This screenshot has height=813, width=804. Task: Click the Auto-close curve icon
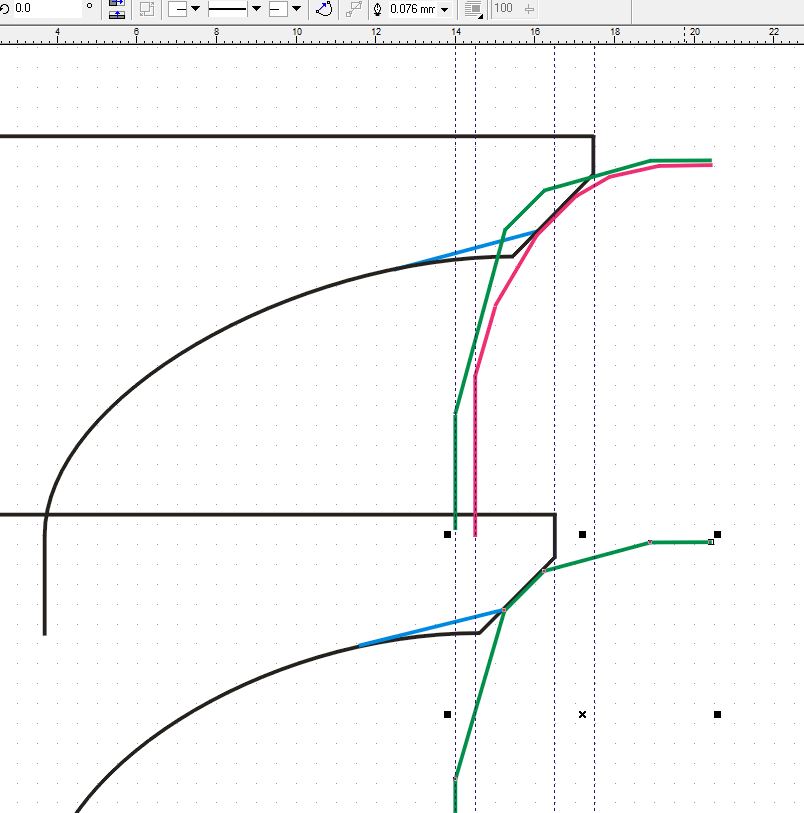pos(324,9)
